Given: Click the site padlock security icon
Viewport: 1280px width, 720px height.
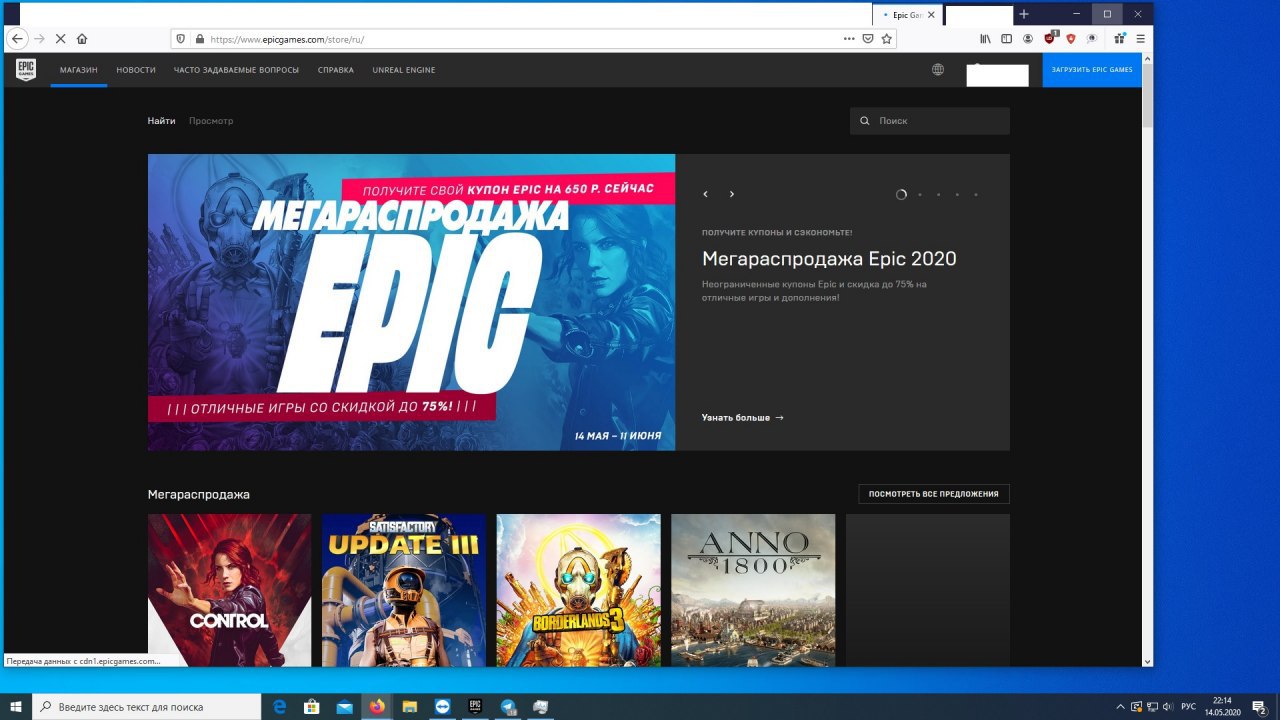Looking at the screenshot, I should [199, 39].
